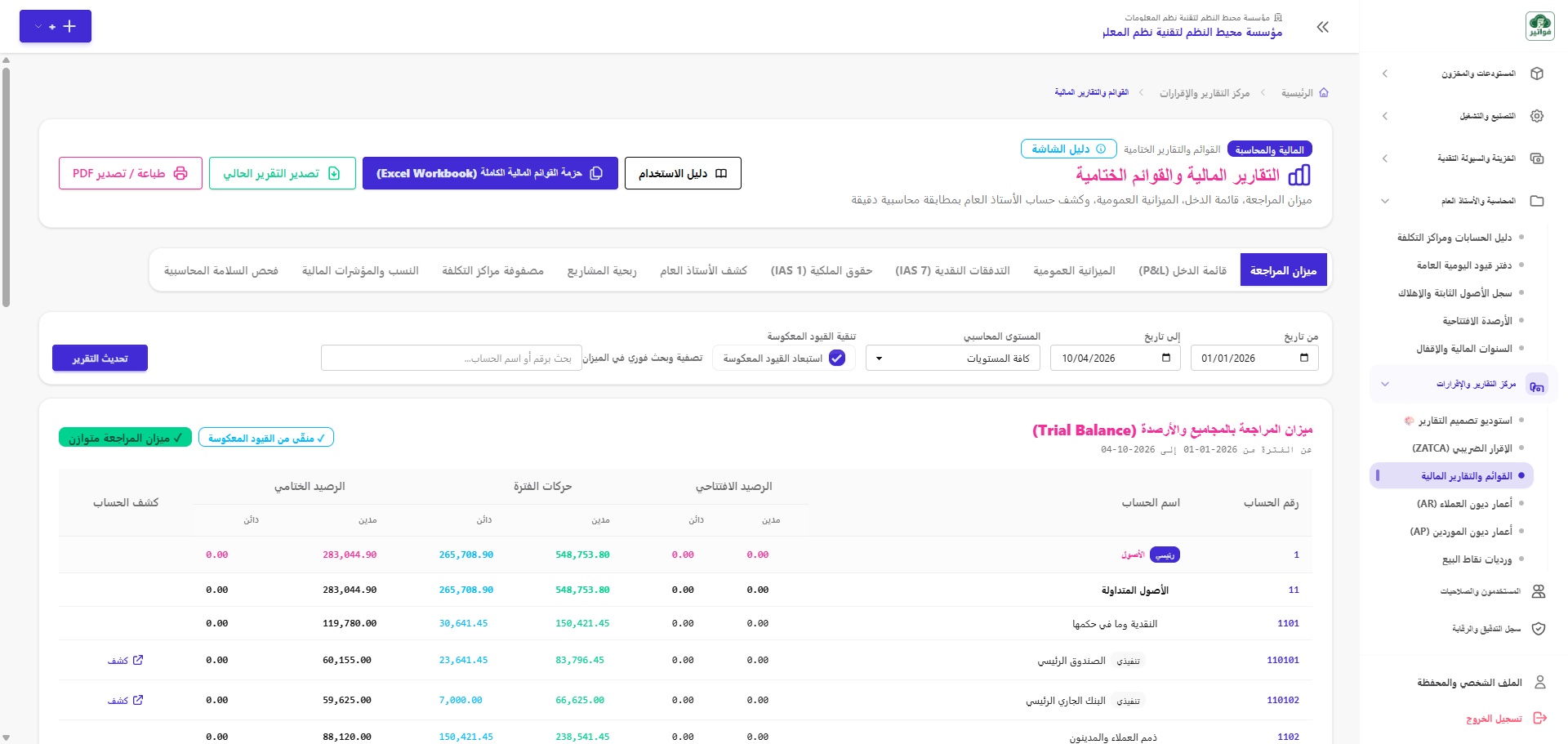Click export current report button

(x=283, y=173)
